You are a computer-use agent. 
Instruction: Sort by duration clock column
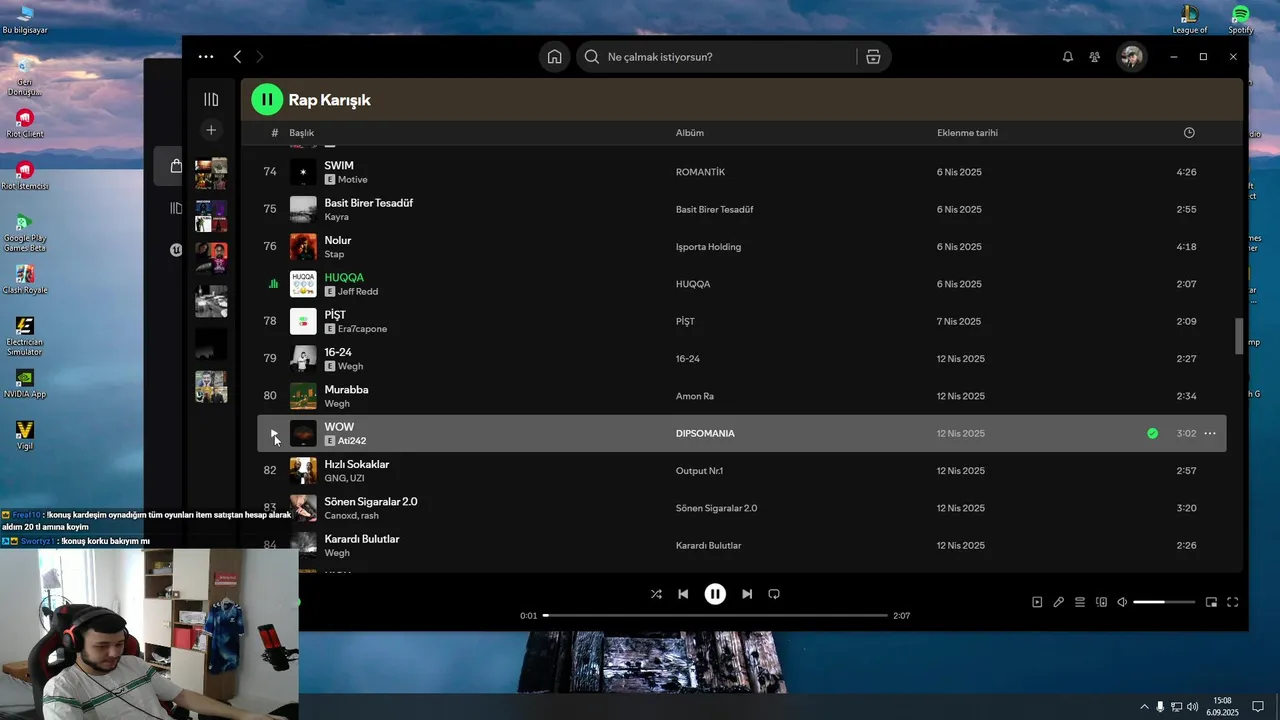click(x=1189, y=133)
